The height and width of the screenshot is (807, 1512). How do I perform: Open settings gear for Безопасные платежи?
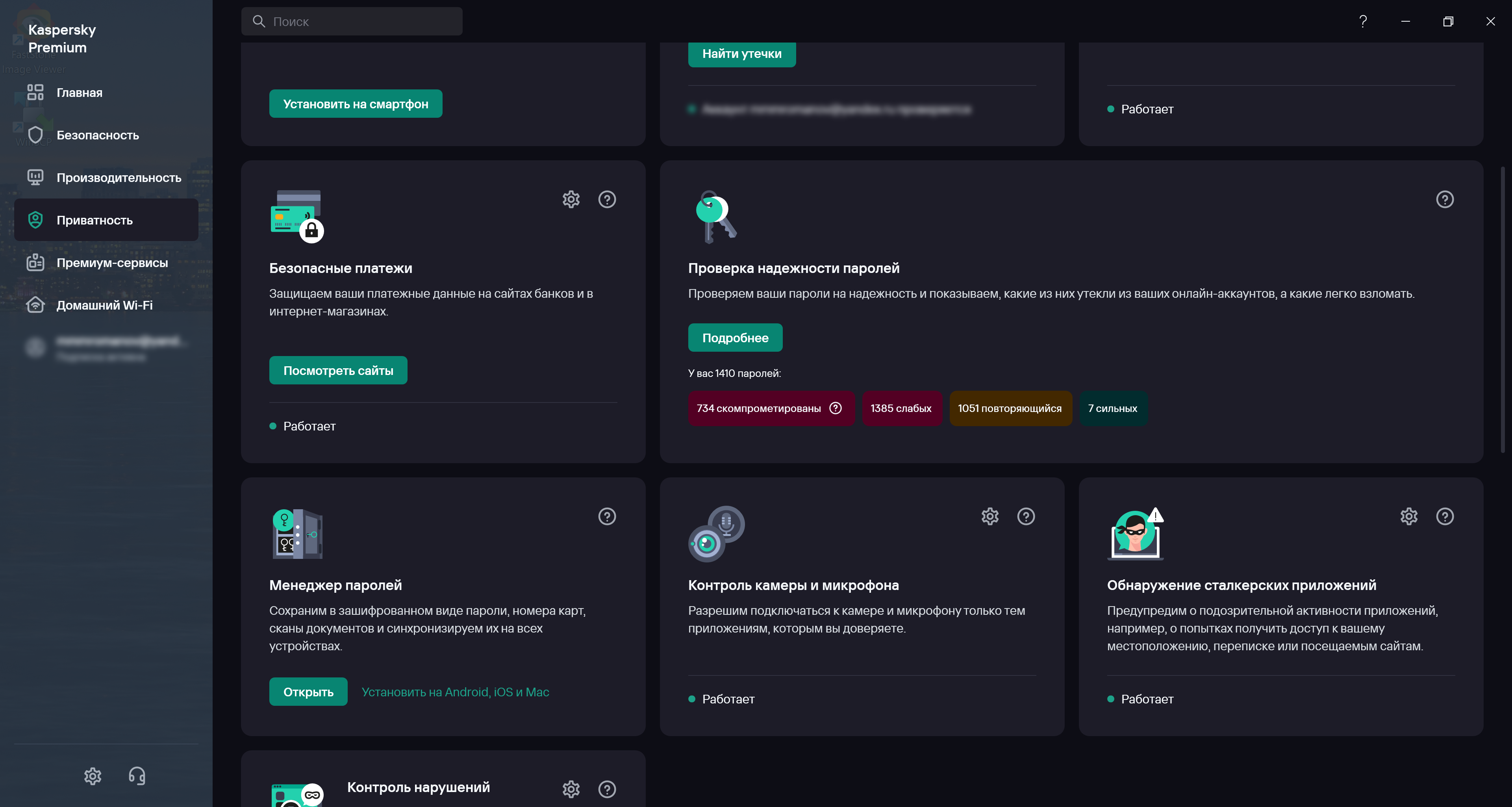(x=571, y=200)
